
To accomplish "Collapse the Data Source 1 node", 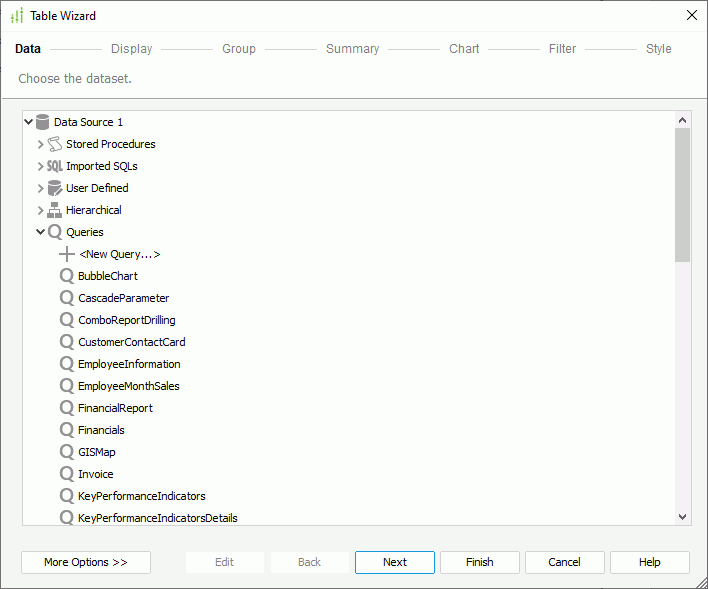I will (28, 122).
